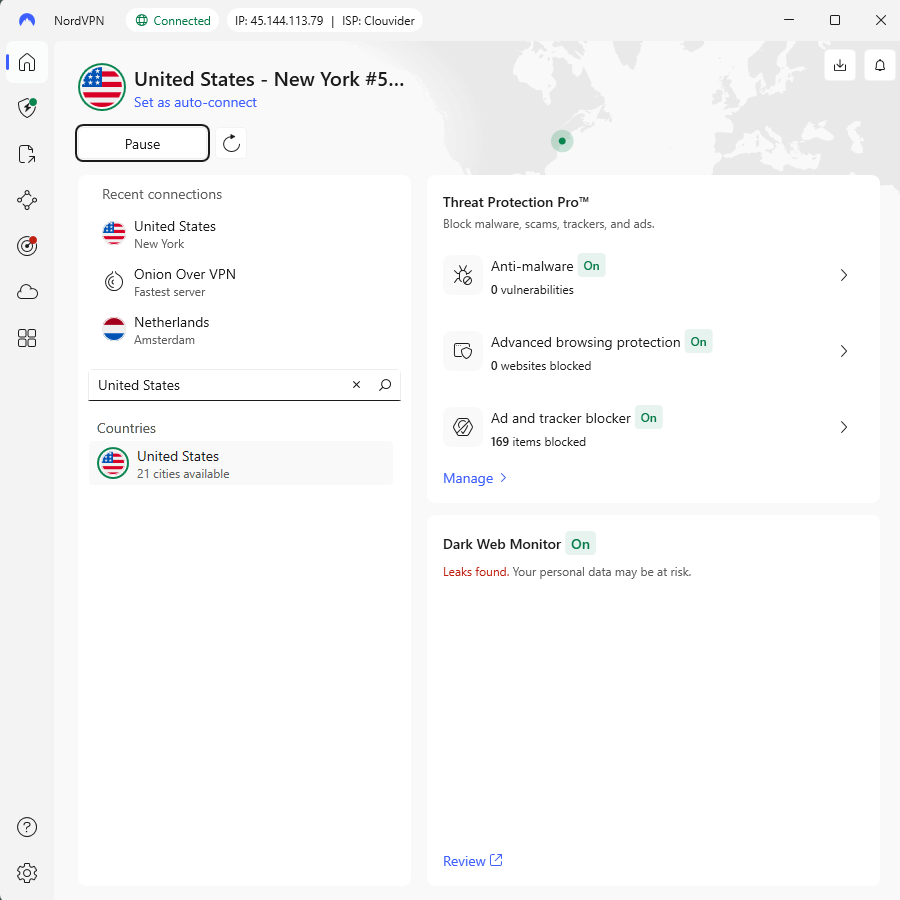This screenshot has width=900, height=900.
Task: Open the apps grid icon in the sidebar
Action: 26,338
